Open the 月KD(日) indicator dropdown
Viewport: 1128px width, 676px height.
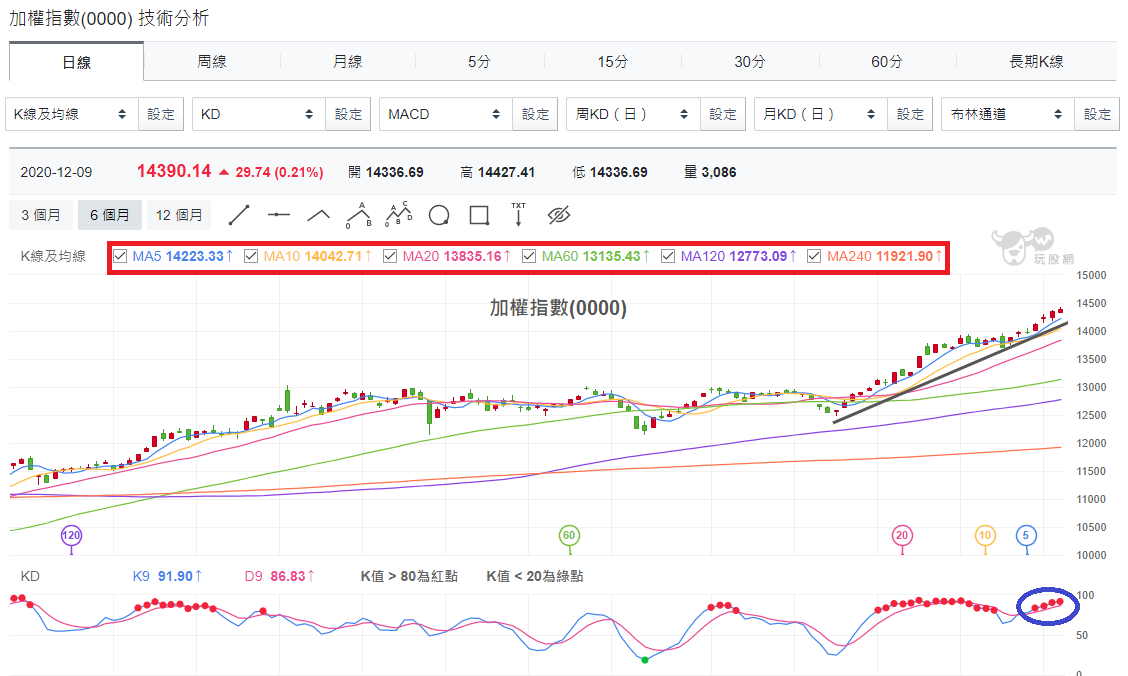pyautogui.click(x=821, y=114)
